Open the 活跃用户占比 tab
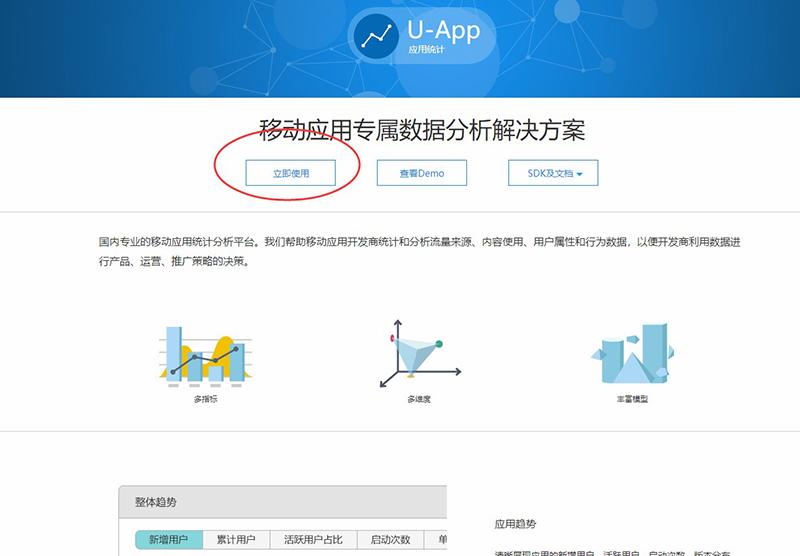This screenshot has width=800, height=556. pos(313,540)
